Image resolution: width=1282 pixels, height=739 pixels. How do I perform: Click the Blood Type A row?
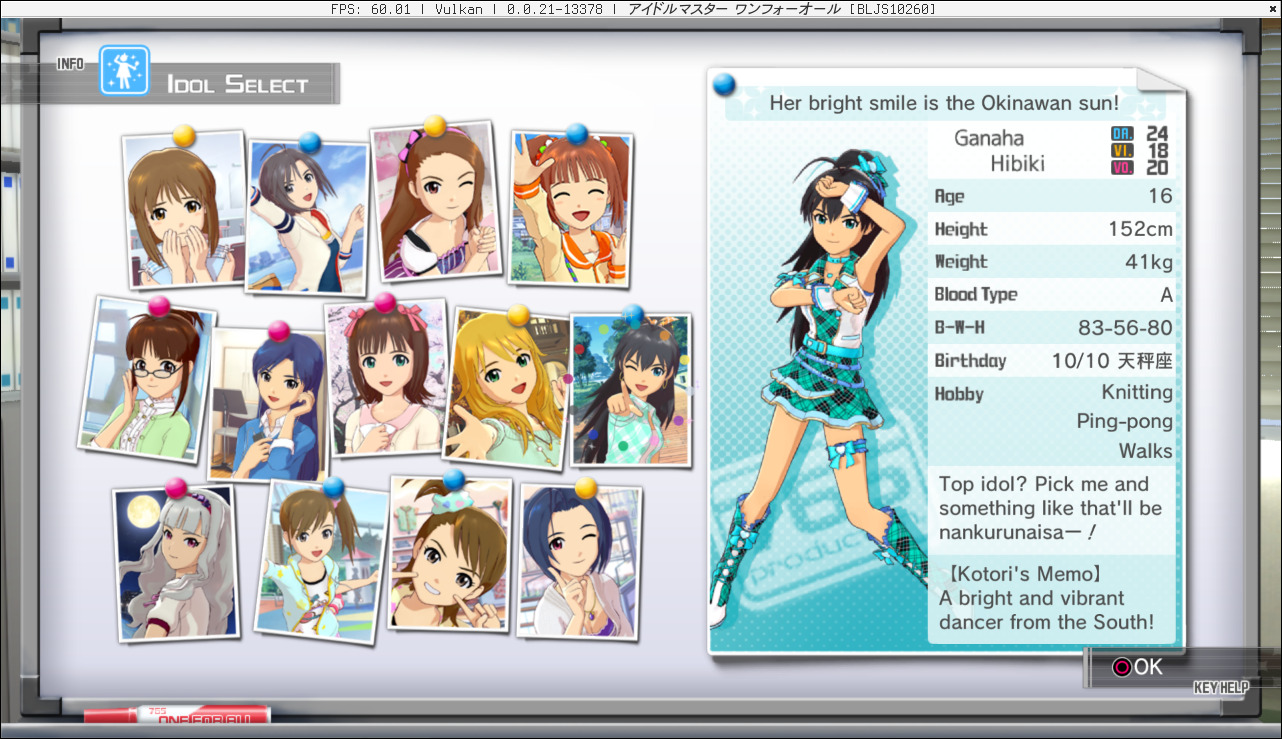pyautogui.click(x=1052, y=295)
